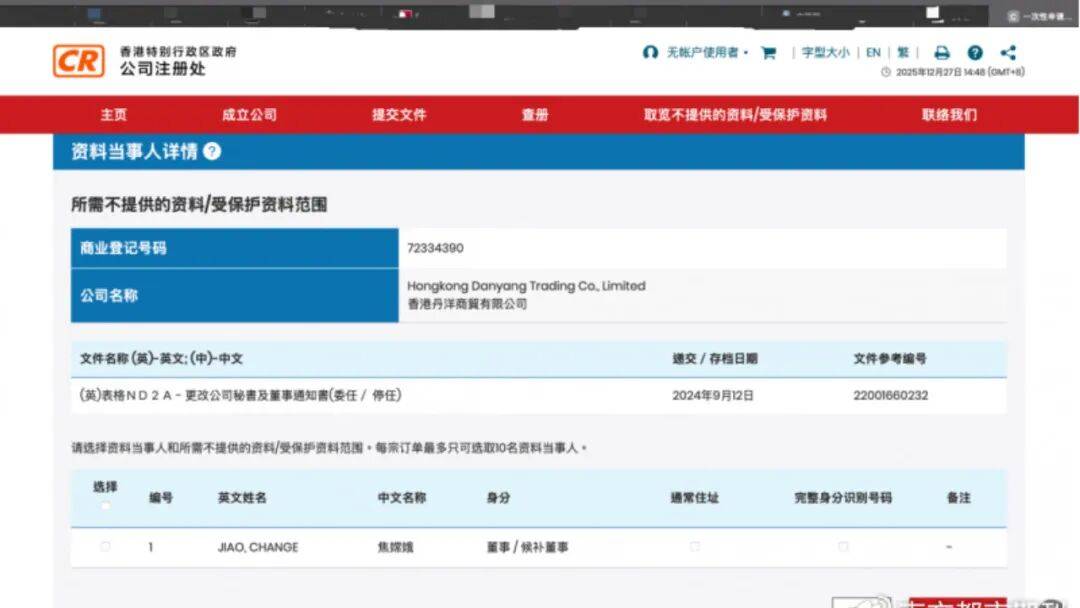
Task: Select the 查册 menu item
Action: point(535,115)
